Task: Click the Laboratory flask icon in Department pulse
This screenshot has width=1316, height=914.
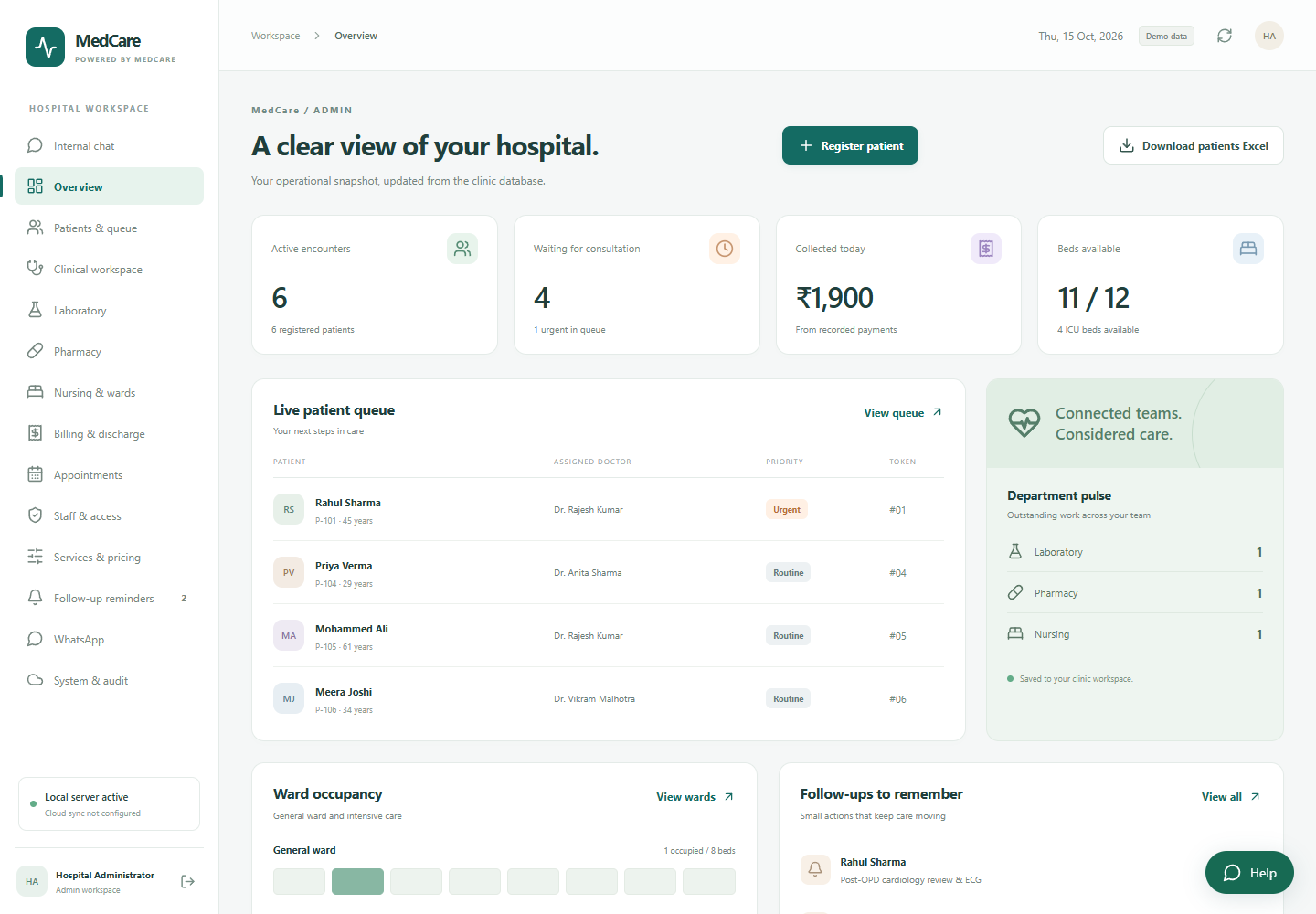Action: (1015, 551)
